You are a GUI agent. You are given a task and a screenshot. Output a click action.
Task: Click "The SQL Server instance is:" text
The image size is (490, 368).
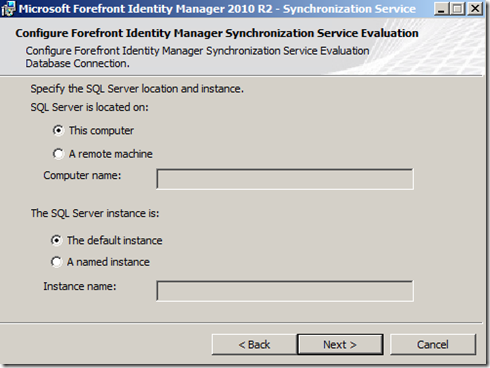[x=95, y=213]
